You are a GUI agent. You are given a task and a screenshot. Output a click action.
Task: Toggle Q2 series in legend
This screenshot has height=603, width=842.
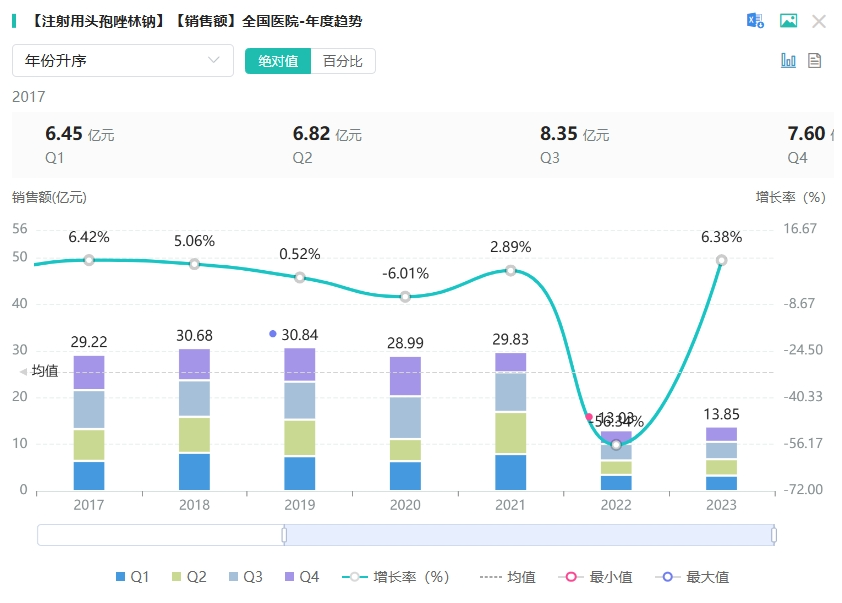(x=189, y=577)
